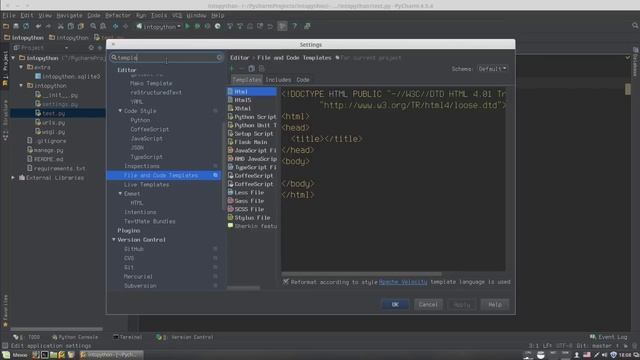Click the Undo arrow icon
The image size is (640, 360).
coord(38,26)
